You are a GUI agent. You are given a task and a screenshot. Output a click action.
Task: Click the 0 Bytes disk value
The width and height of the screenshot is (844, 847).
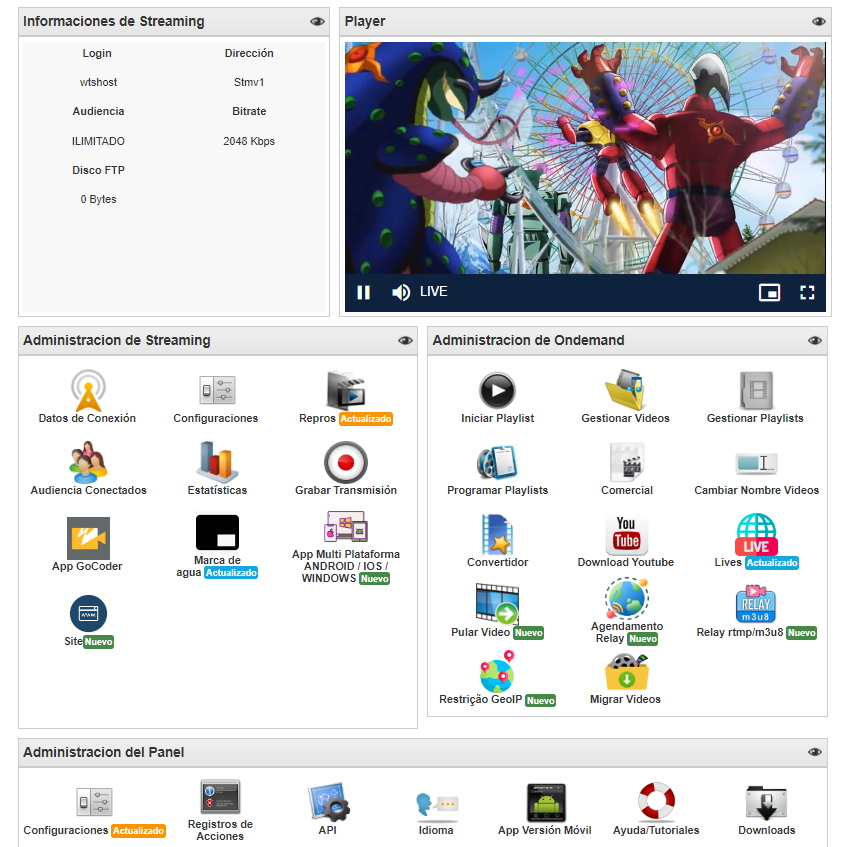pyautogui.click(x=98, y=199)
